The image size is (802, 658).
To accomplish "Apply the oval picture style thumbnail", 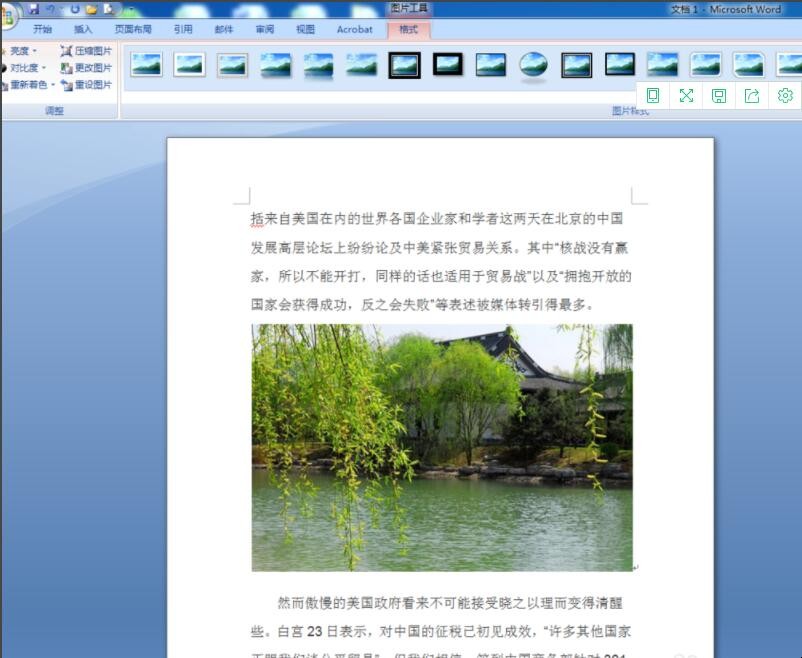I will (533, 65).
